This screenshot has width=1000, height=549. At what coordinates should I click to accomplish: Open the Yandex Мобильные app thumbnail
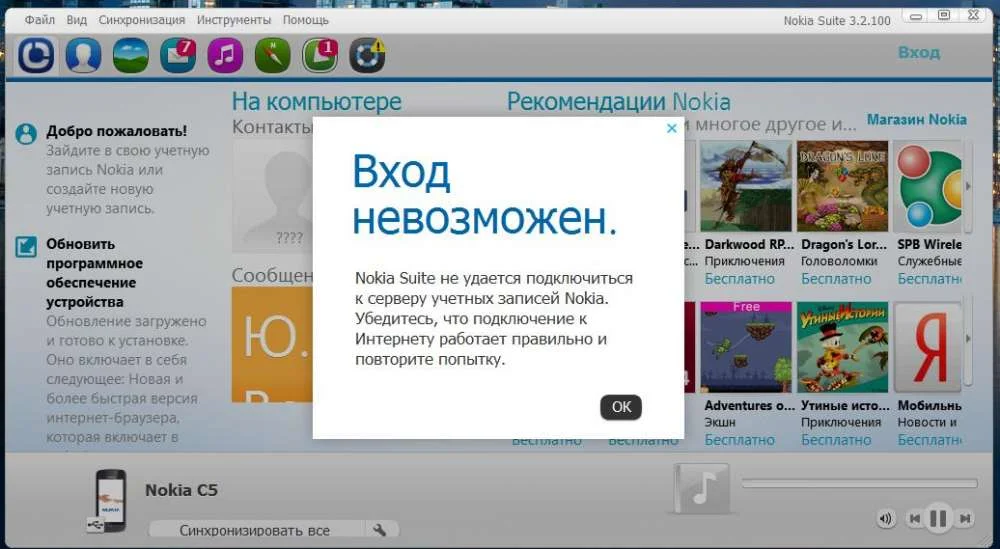(x=927, y=347)
